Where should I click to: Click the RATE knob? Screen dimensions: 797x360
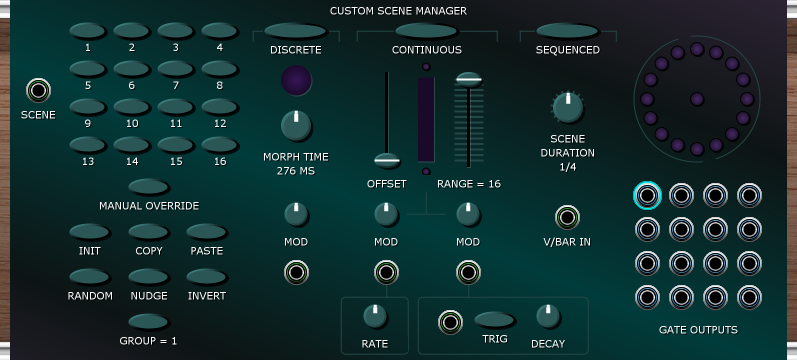[x=375, y=316]
